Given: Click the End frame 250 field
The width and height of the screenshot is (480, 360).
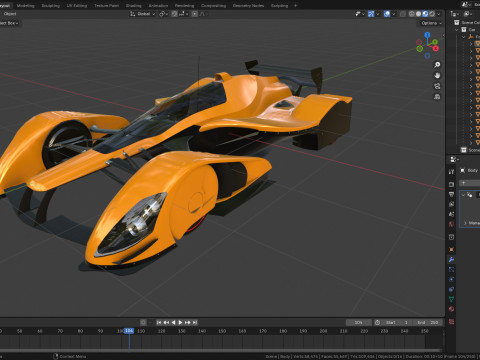Looking at the screenshot, I should point(428,322).
